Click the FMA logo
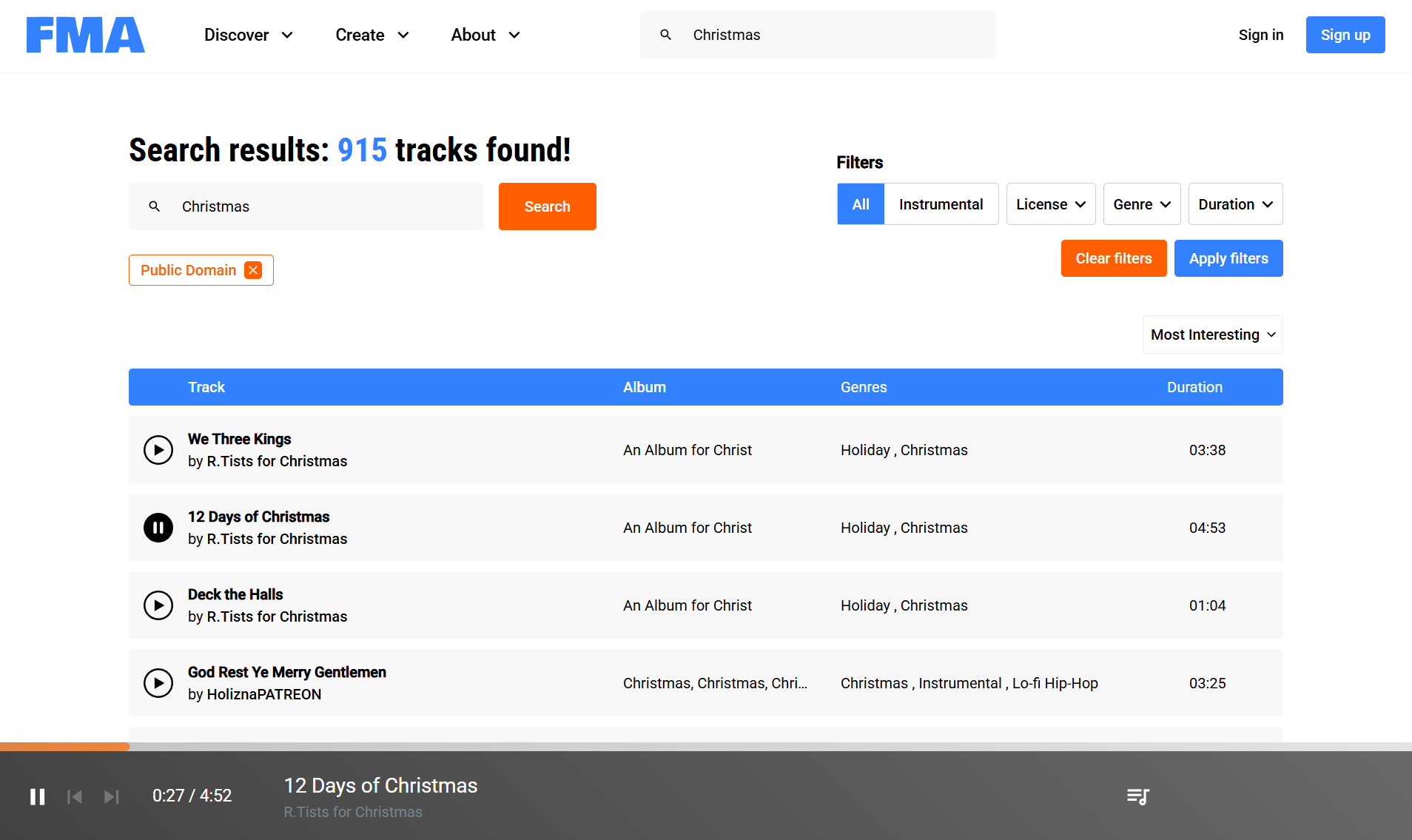This screenshot has height=840, width=1412. pyautogui.click(x=85, y=35)
